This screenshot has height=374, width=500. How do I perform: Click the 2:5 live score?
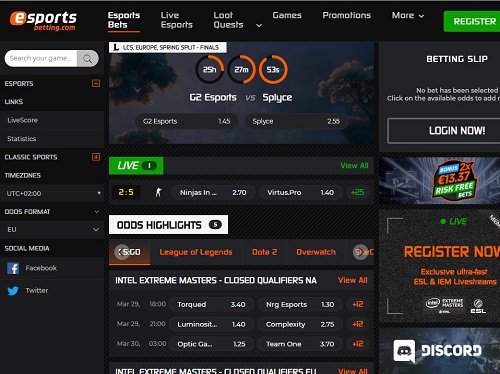tap(126, 192)
